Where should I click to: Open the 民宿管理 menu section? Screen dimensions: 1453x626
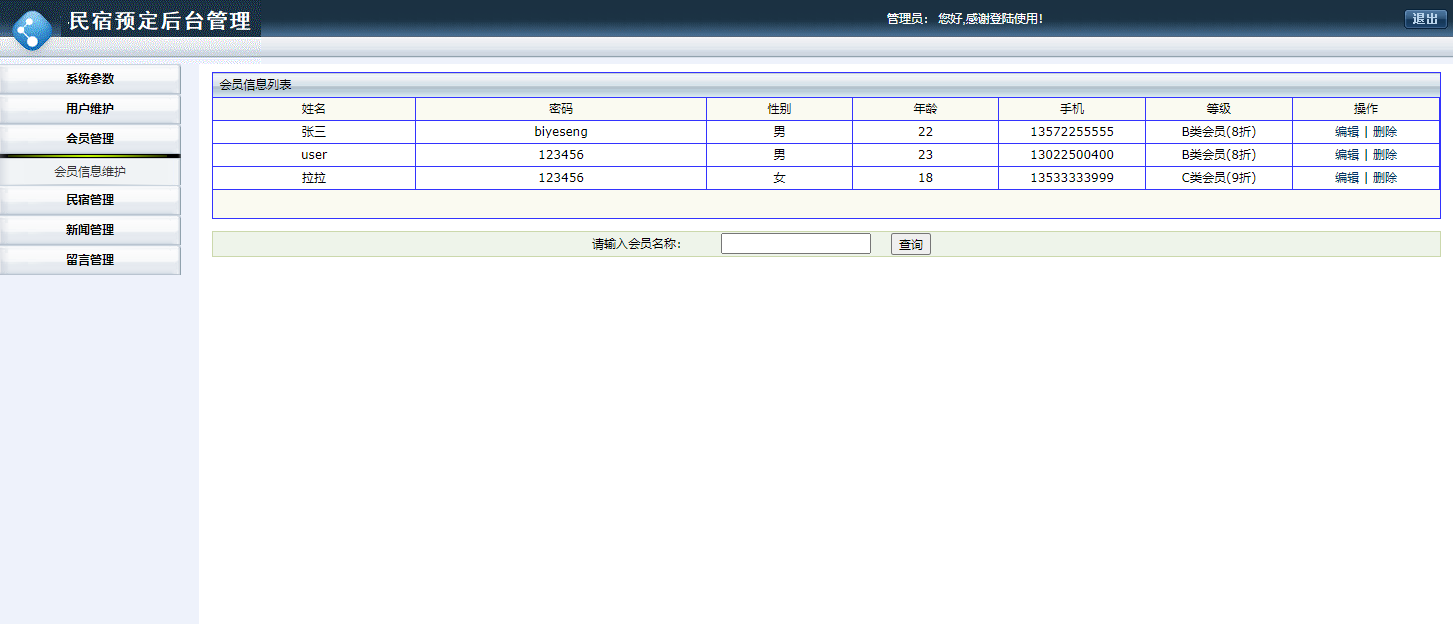[90, 199]
